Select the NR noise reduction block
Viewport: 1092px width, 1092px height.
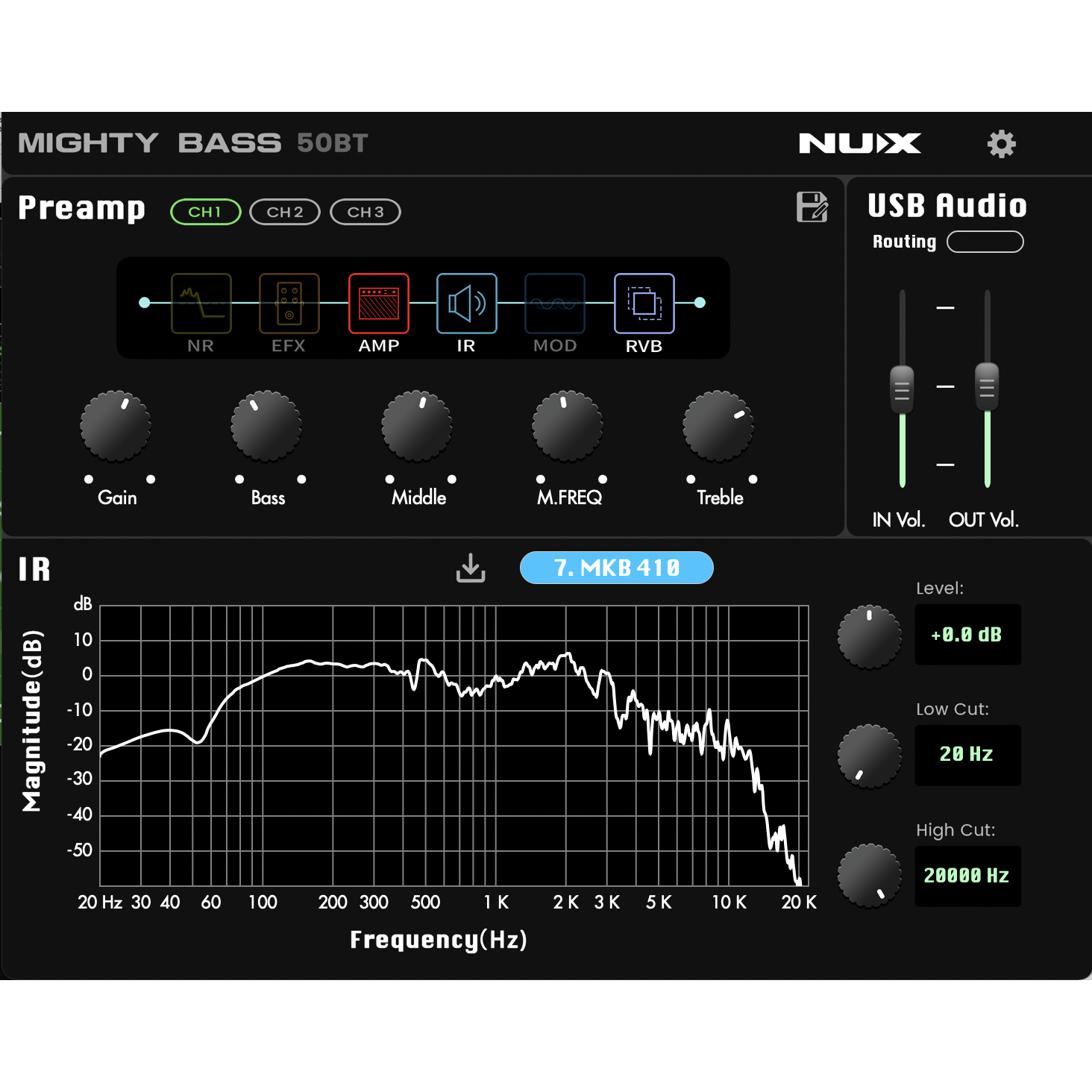[201, 303]
